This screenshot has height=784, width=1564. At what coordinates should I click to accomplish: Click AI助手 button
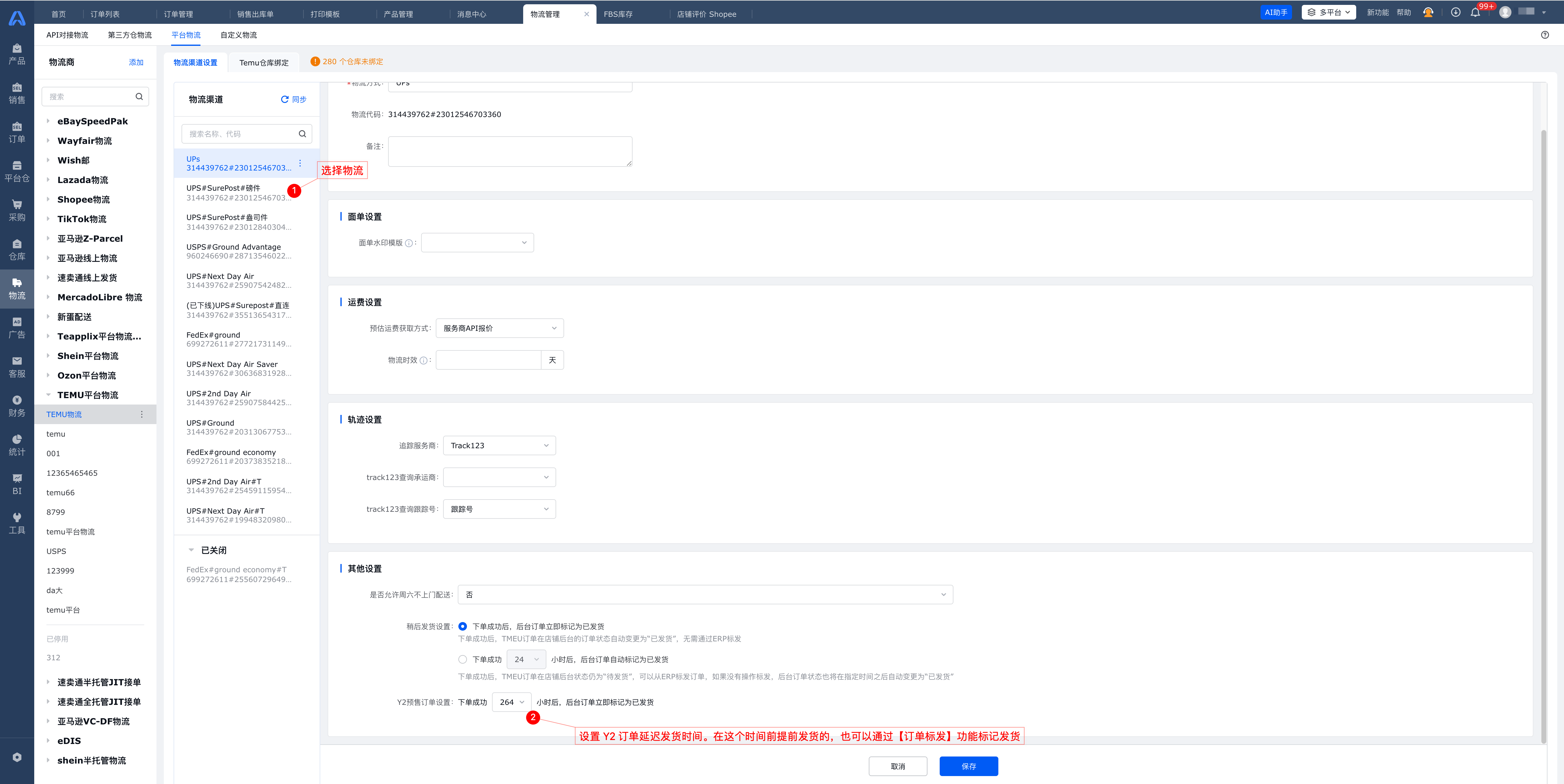(1276, 12)
